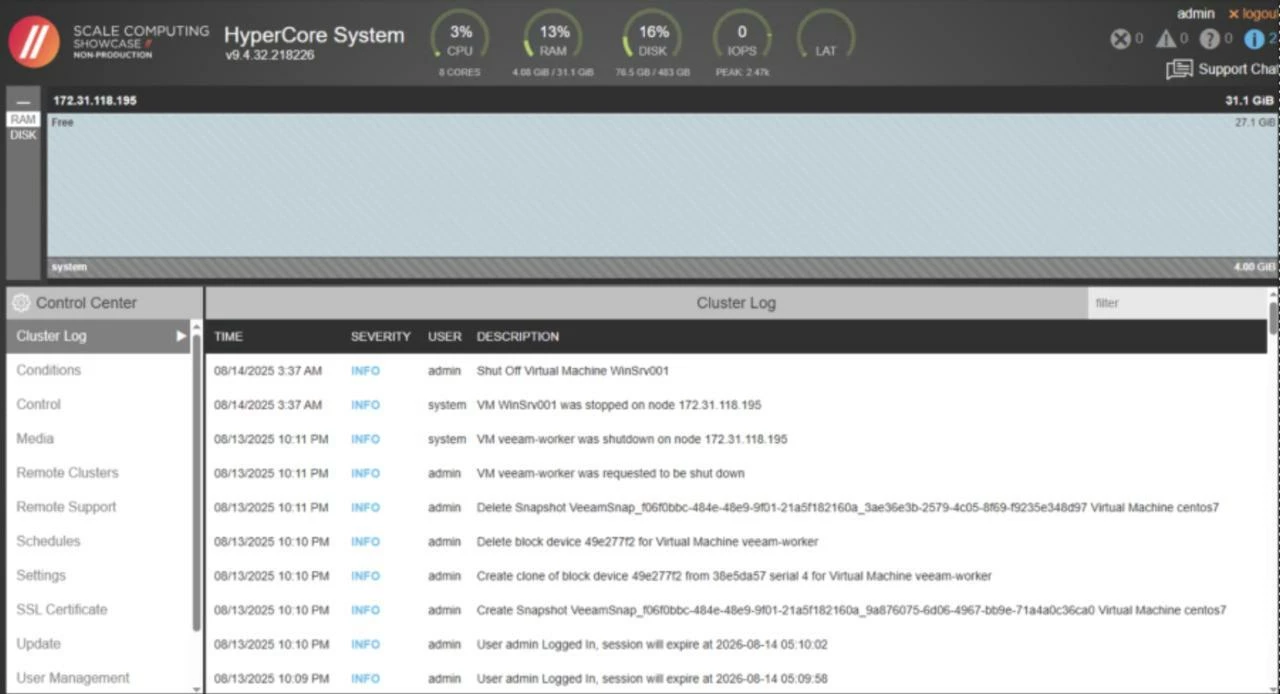1280x694 pixels.
Task: Click version v9.4.32.218226 text
Action: point(270,55)
